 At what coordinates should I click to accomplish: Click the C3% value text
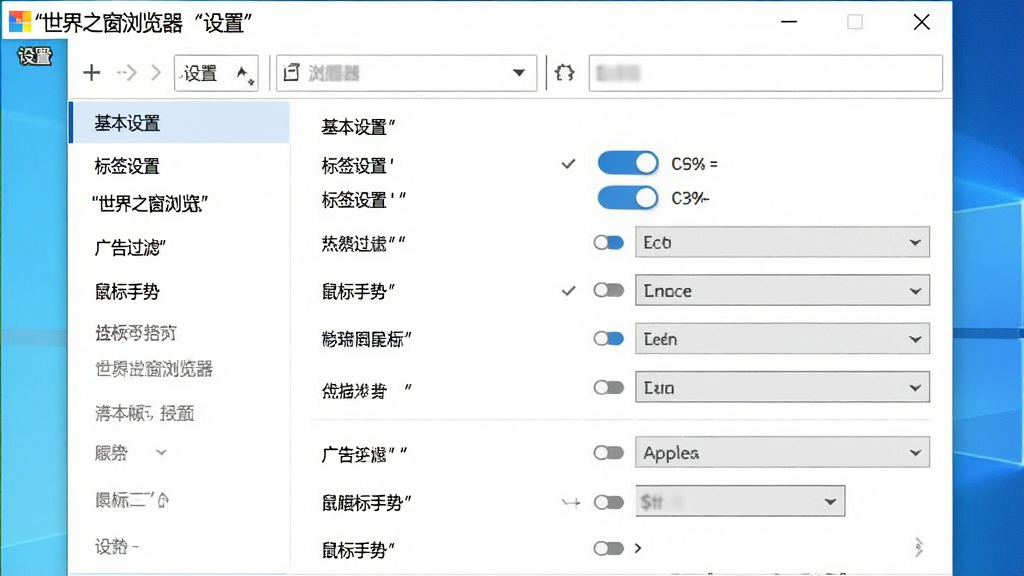[690, 198]
